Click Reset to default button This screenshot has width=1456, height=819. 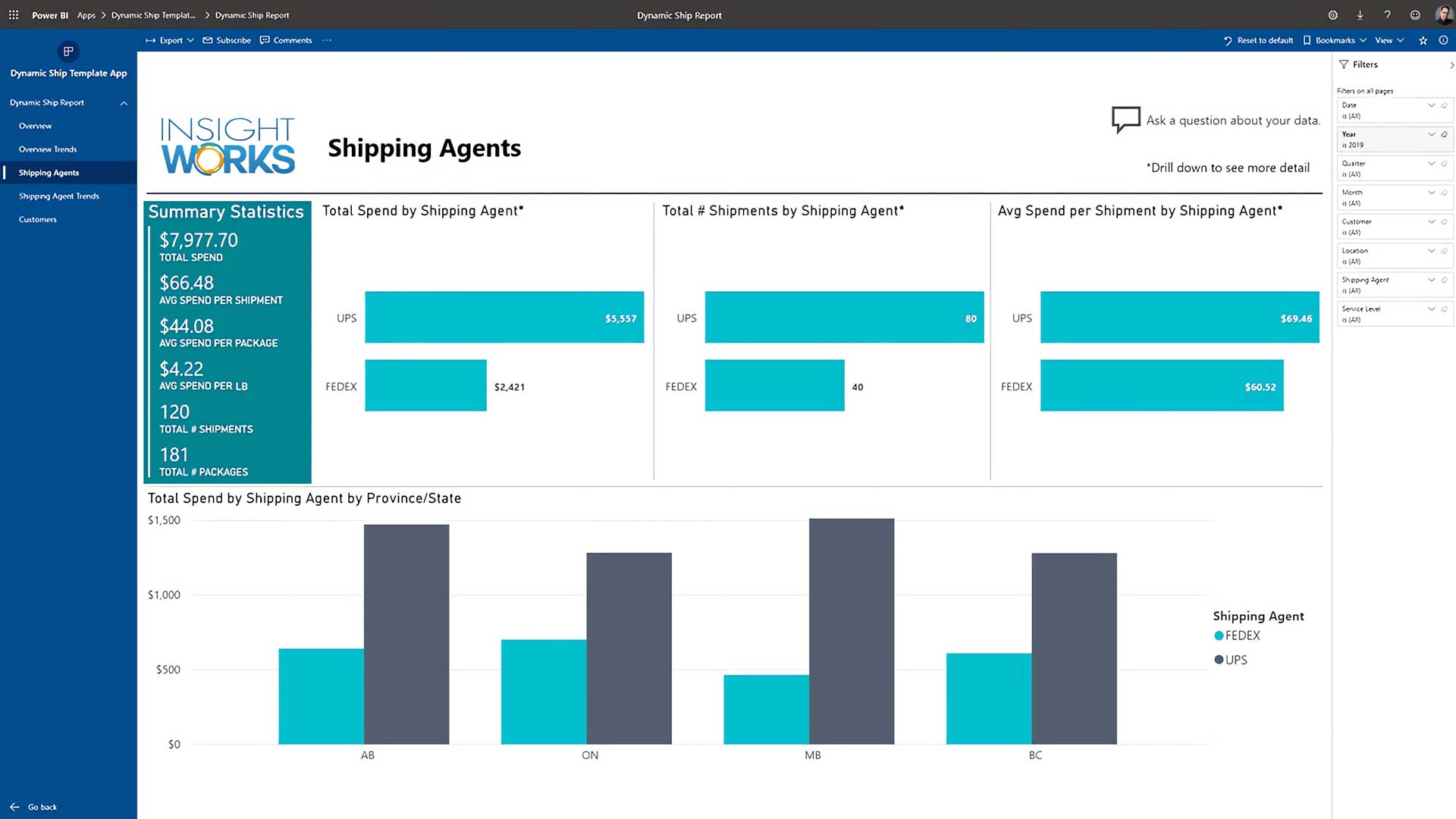pos(1258,41)
